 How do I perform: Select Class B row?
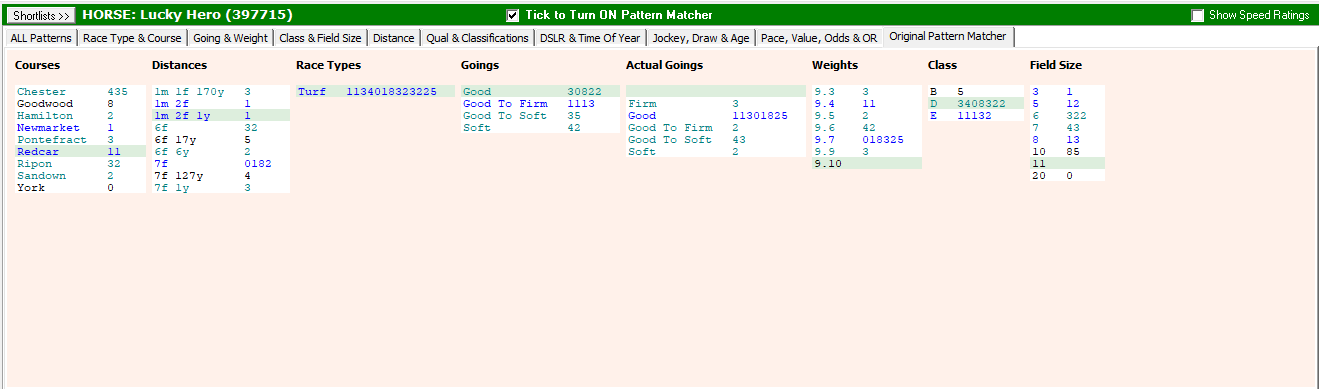click(976, 92)
